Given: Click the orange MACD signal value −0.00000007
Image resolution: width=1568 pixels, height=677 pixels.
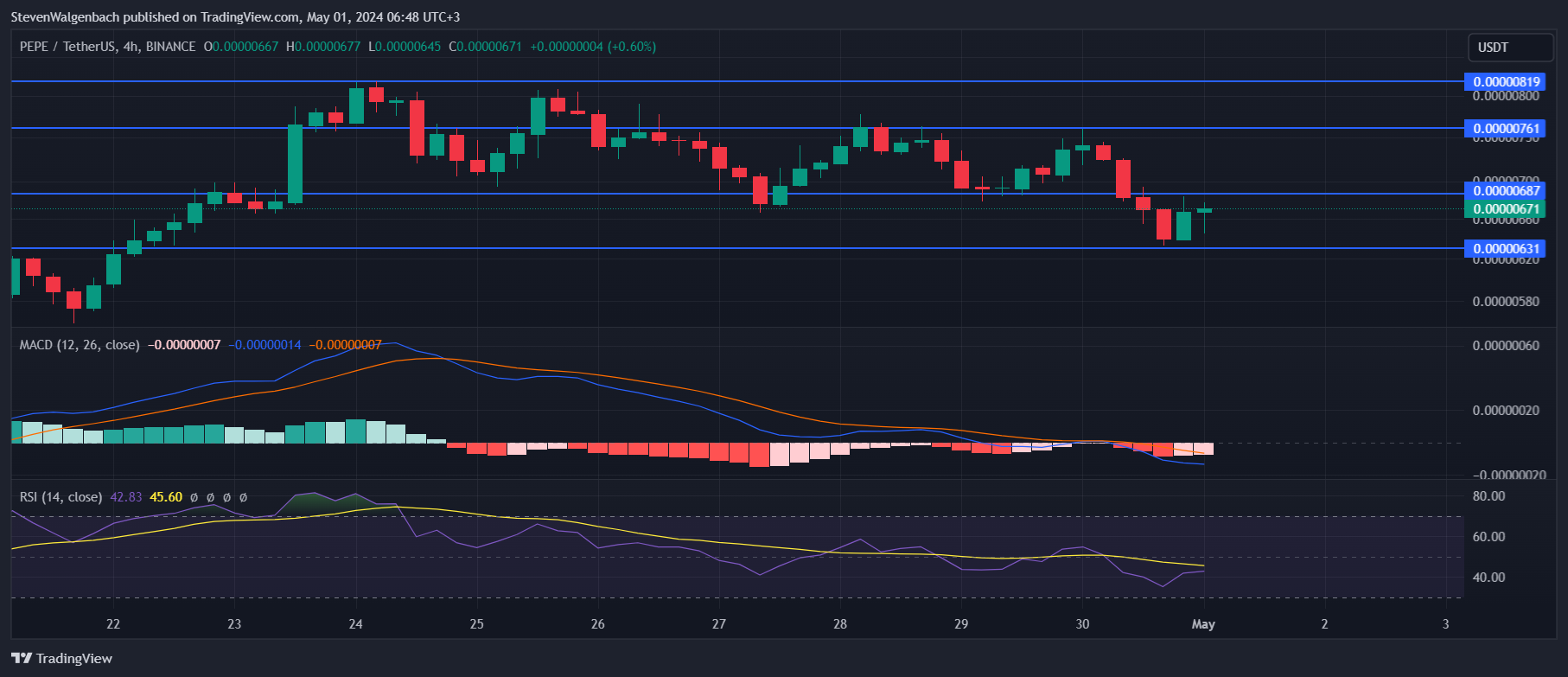Looking at the screenshot, I should click(345, 345).
